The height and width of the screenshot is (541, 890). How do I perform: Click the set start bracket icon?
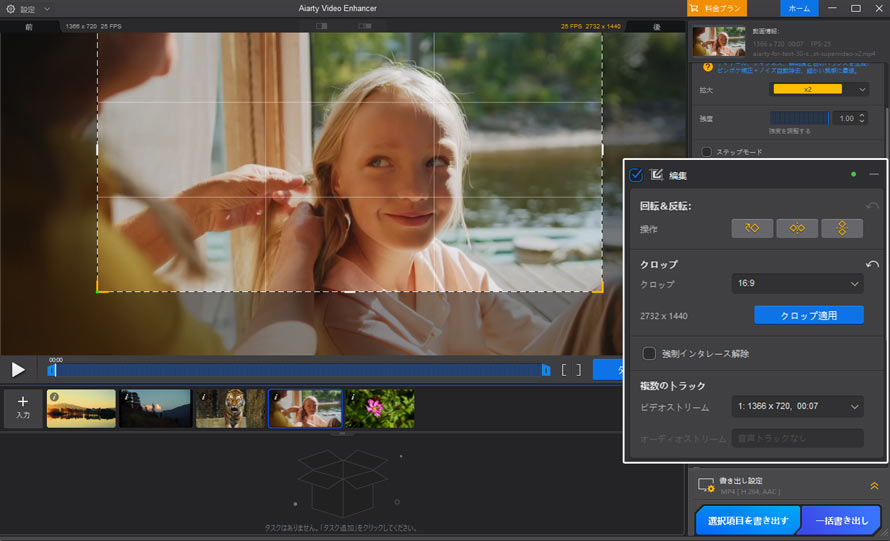(x=564, y=370)
